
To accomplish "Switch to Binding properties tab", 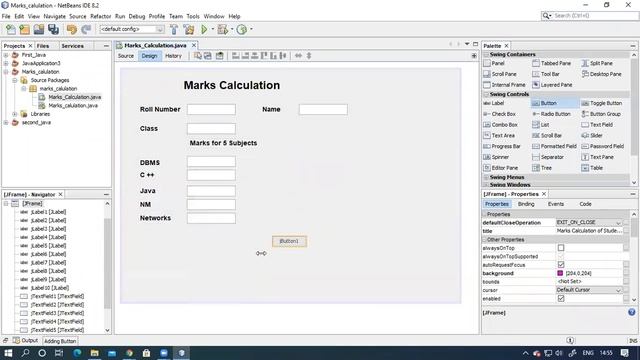I will (526, 204).
